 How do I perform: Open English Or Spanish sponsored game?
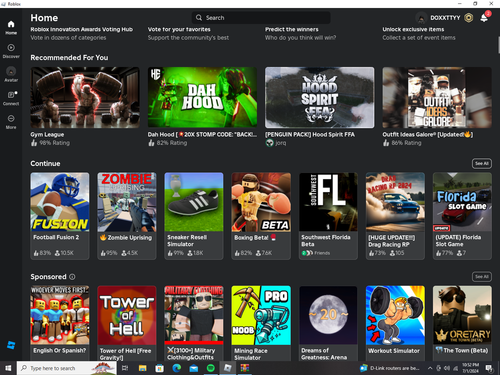coord(60,323)
